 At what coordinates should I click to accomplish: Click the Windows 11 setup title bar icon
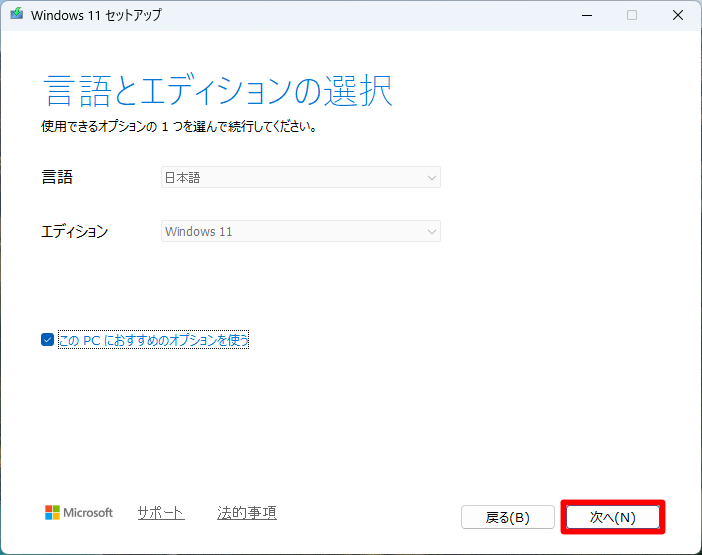coord(17,14)
